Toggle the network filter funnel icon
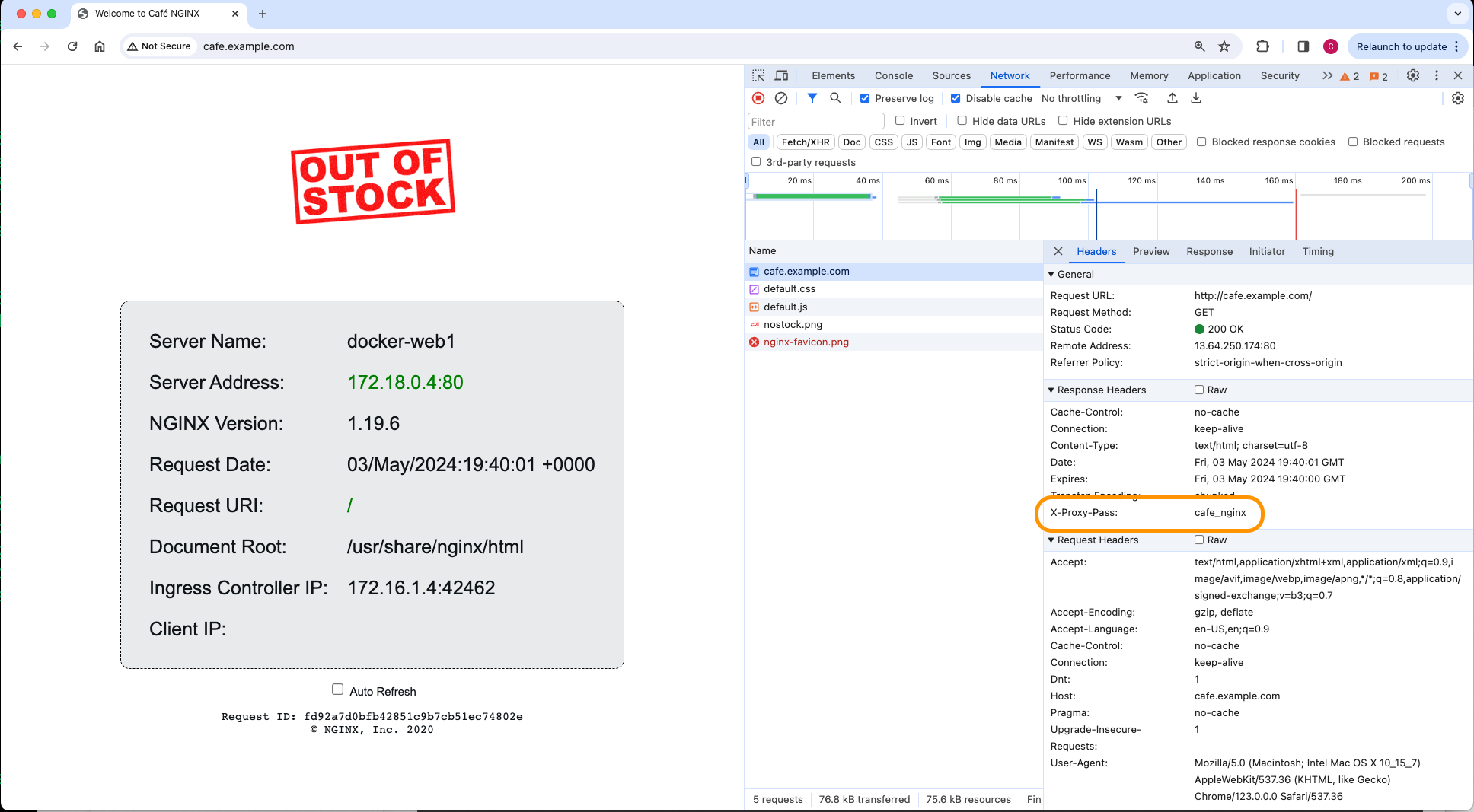1474x812 pixels. click(x=812, y=98)
